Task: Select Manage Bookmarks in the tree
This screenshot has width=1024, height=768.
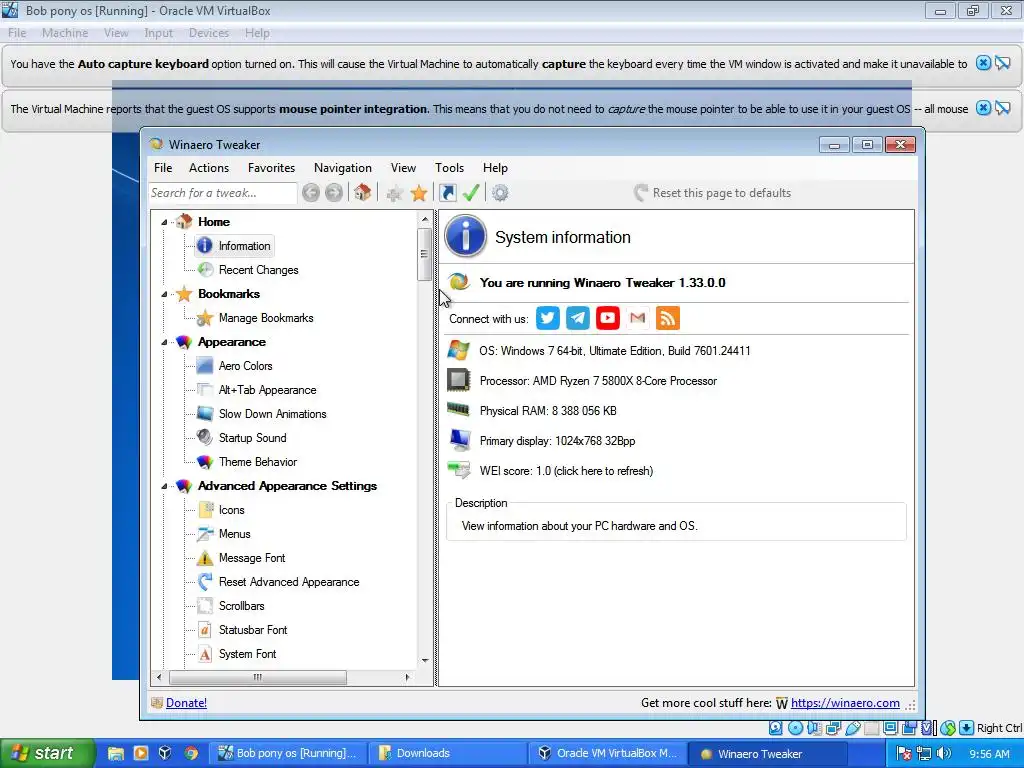Action: [x=266, y=318]
